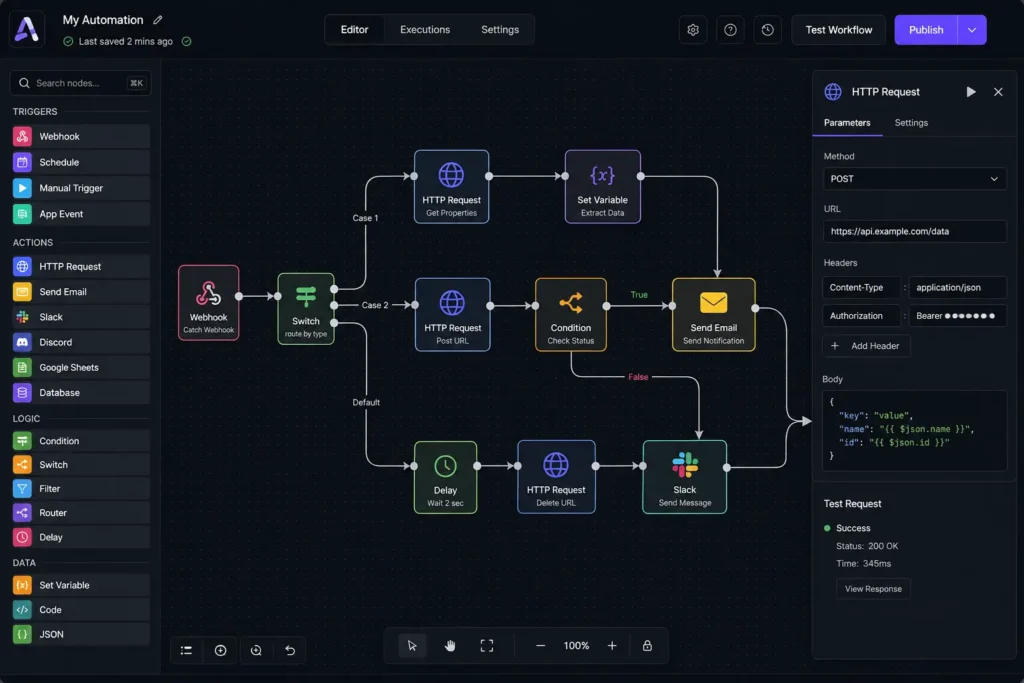Viewport: 1024px width, 683px height.
Task: Open the Method POST dropdown
Action: click(914, 179)
